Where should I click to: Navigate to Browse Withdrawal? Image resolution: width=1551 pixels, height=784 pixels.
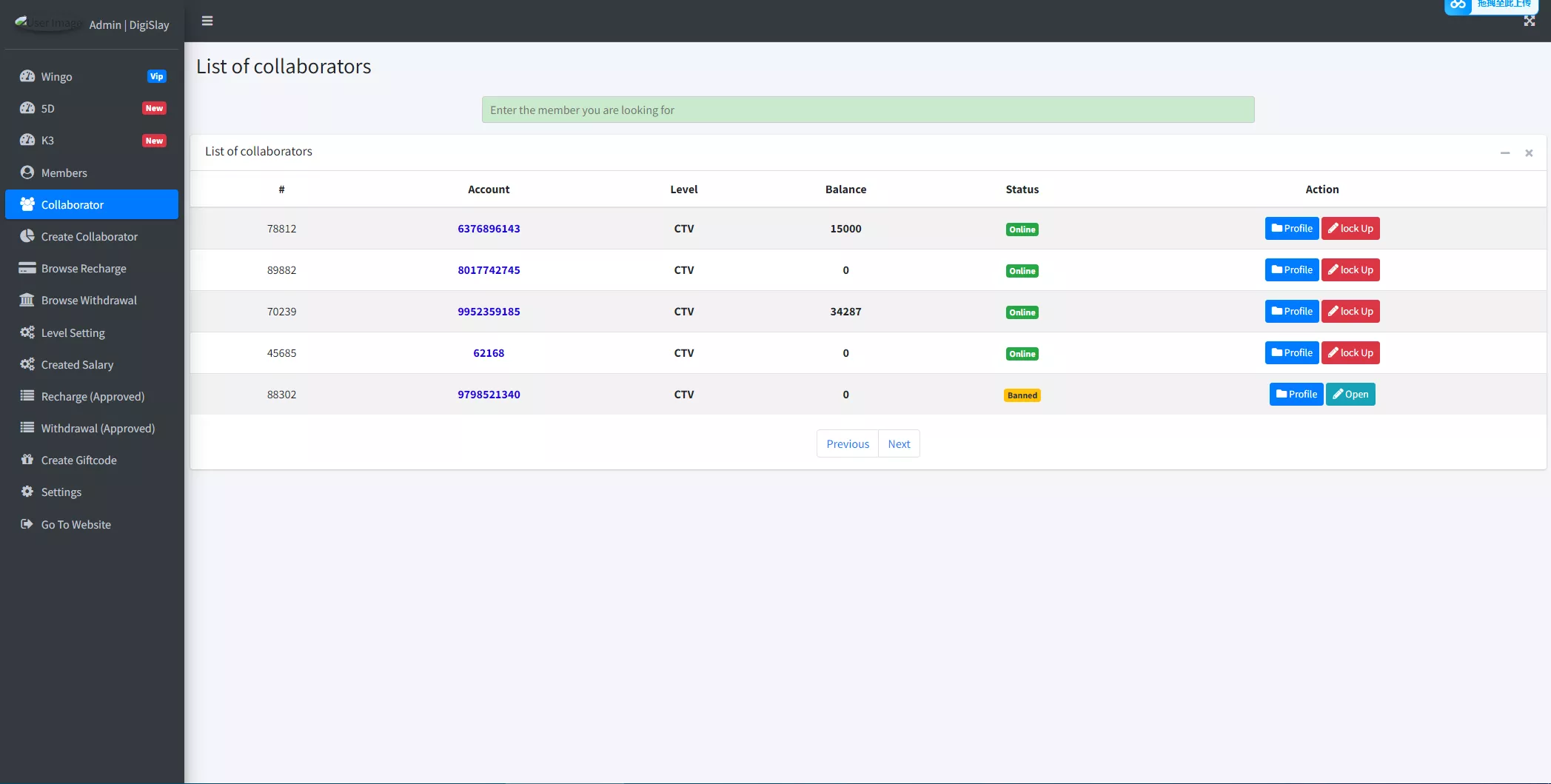(89, 300)
